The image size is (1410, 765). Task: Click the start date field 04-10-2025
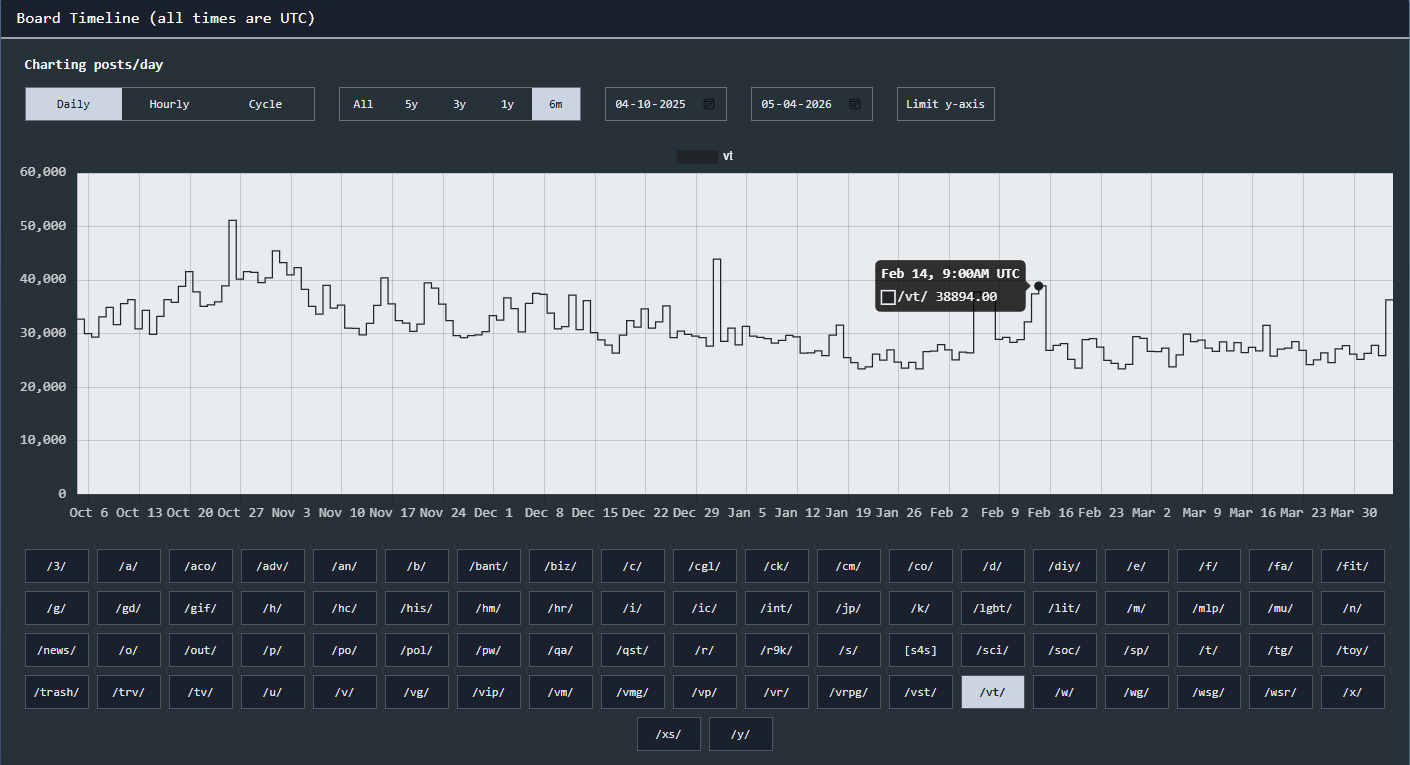[x=666, y=104]
